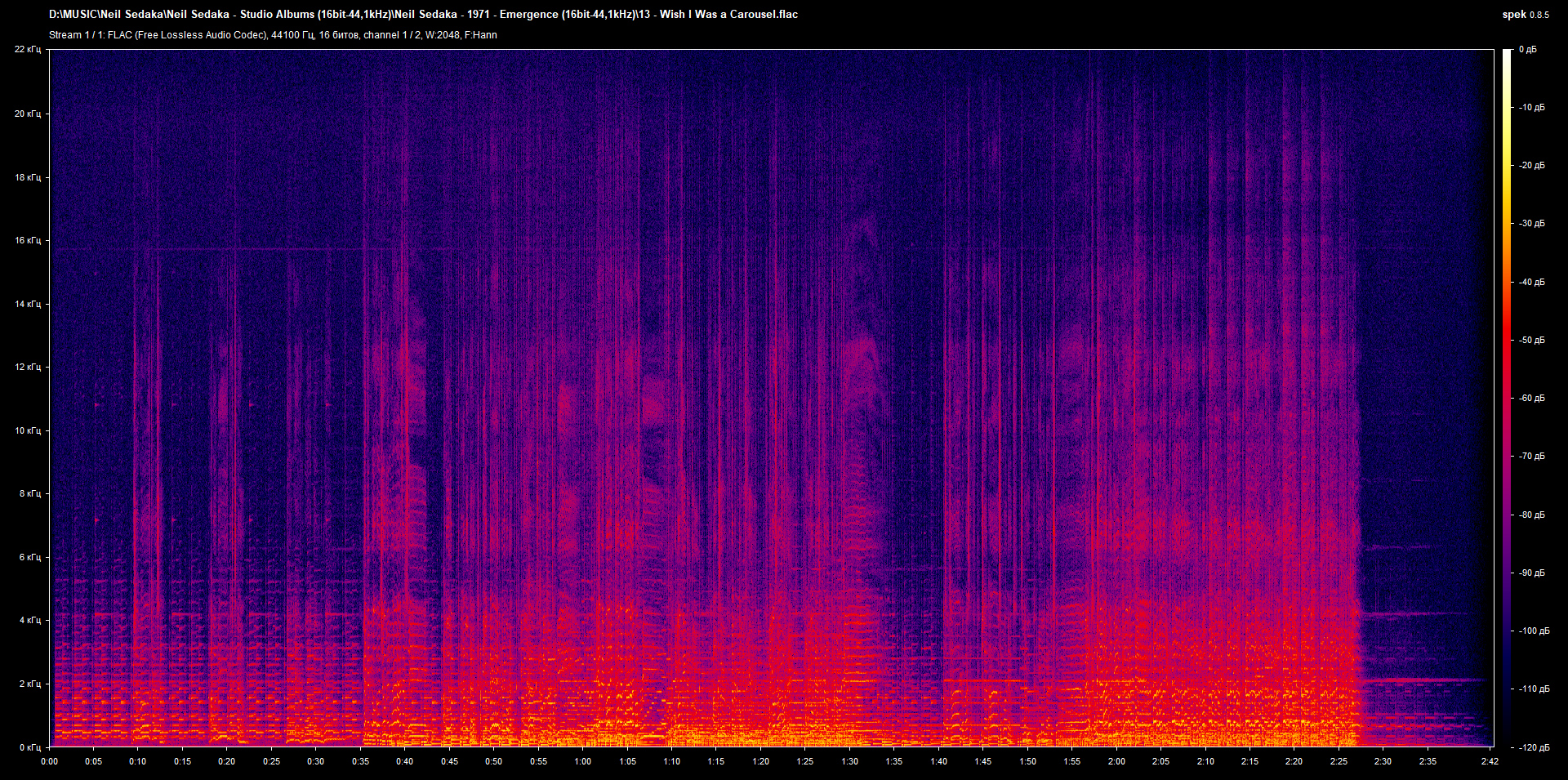Click the -70 дБ level label
Image resolution: width=1568 pixels, height=780 pixels.
tap(1531, 457)
